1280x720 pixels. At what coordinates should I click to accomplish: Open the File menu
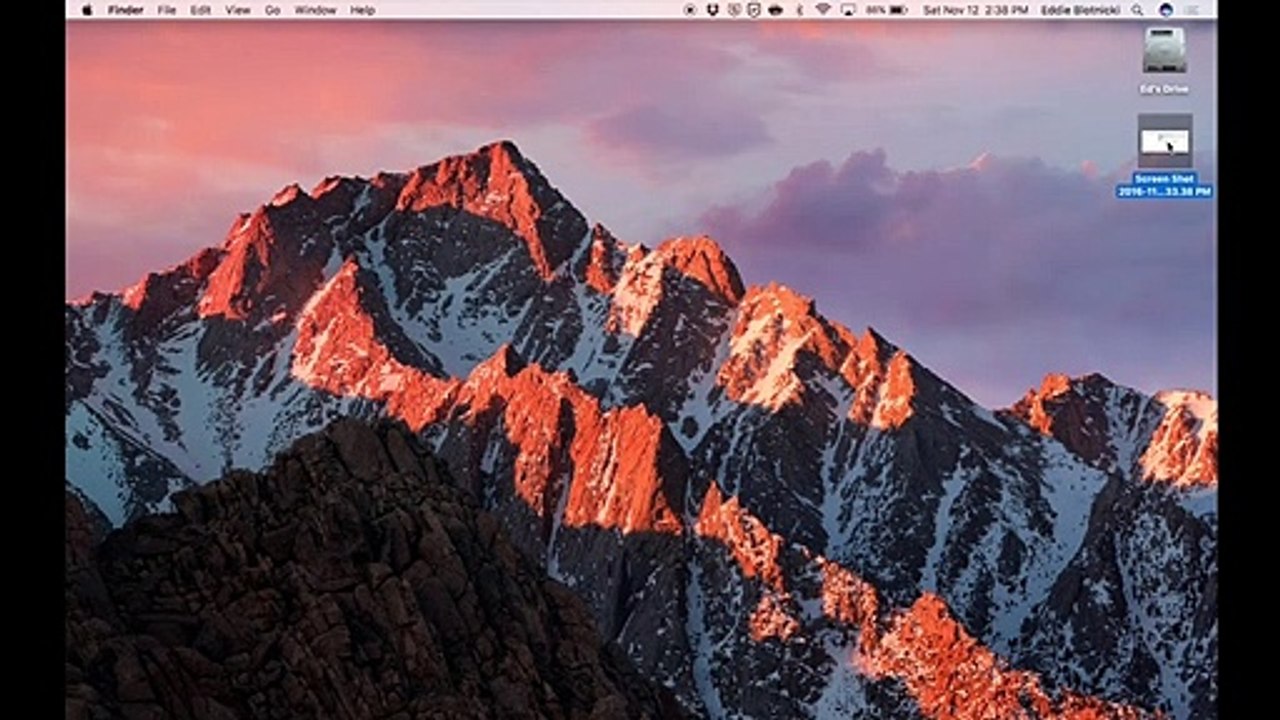[x=167, y=10]
